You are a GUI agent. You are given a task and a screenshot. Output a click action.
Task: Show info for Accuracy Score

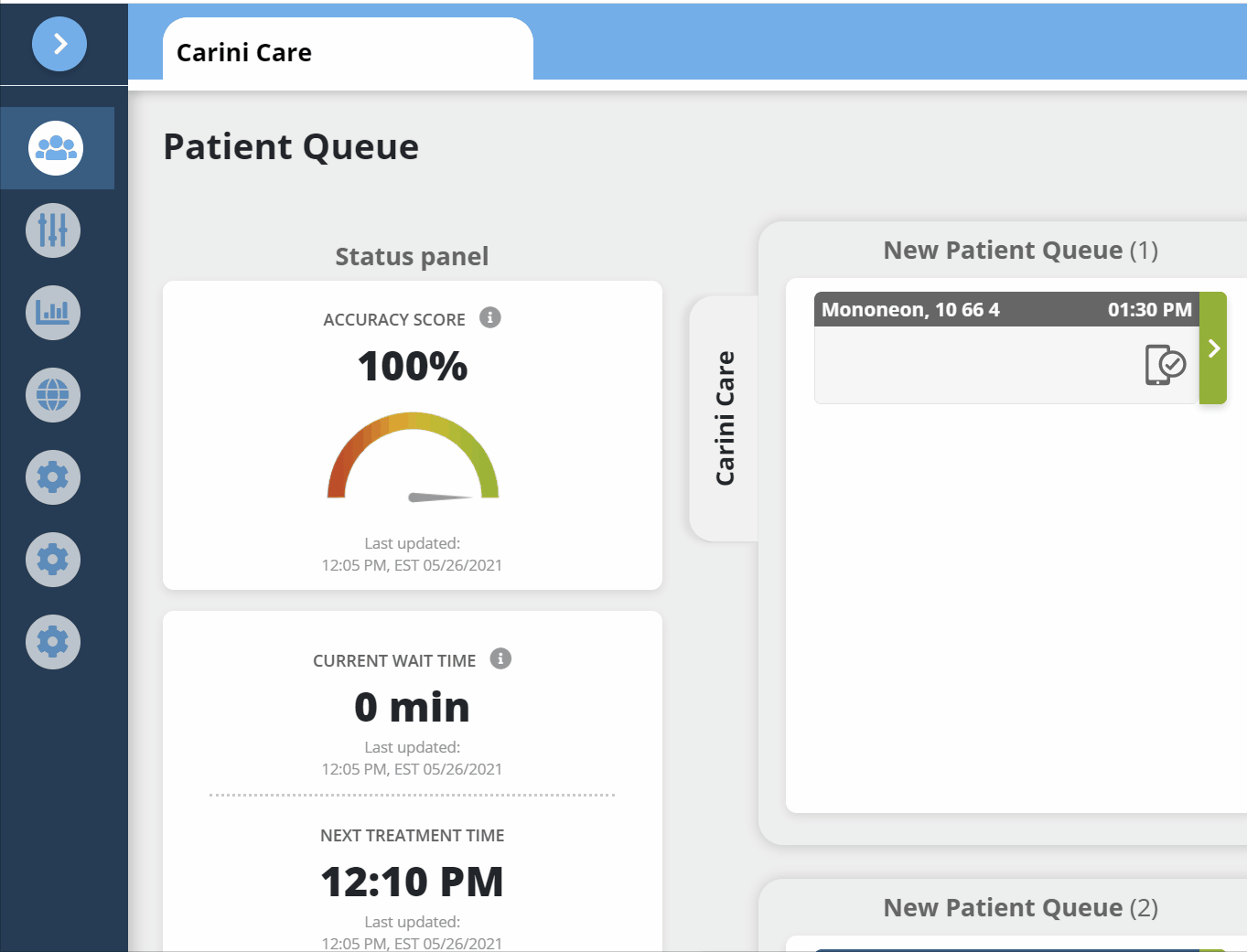point(490,317)
